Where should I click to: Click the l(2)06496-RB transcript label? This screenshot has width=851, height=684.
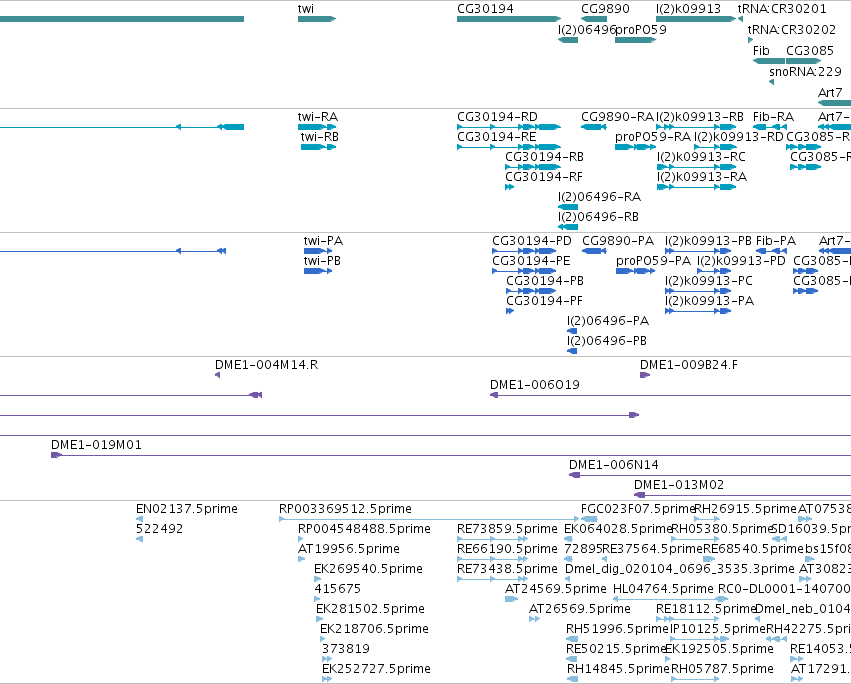point(599,217)
